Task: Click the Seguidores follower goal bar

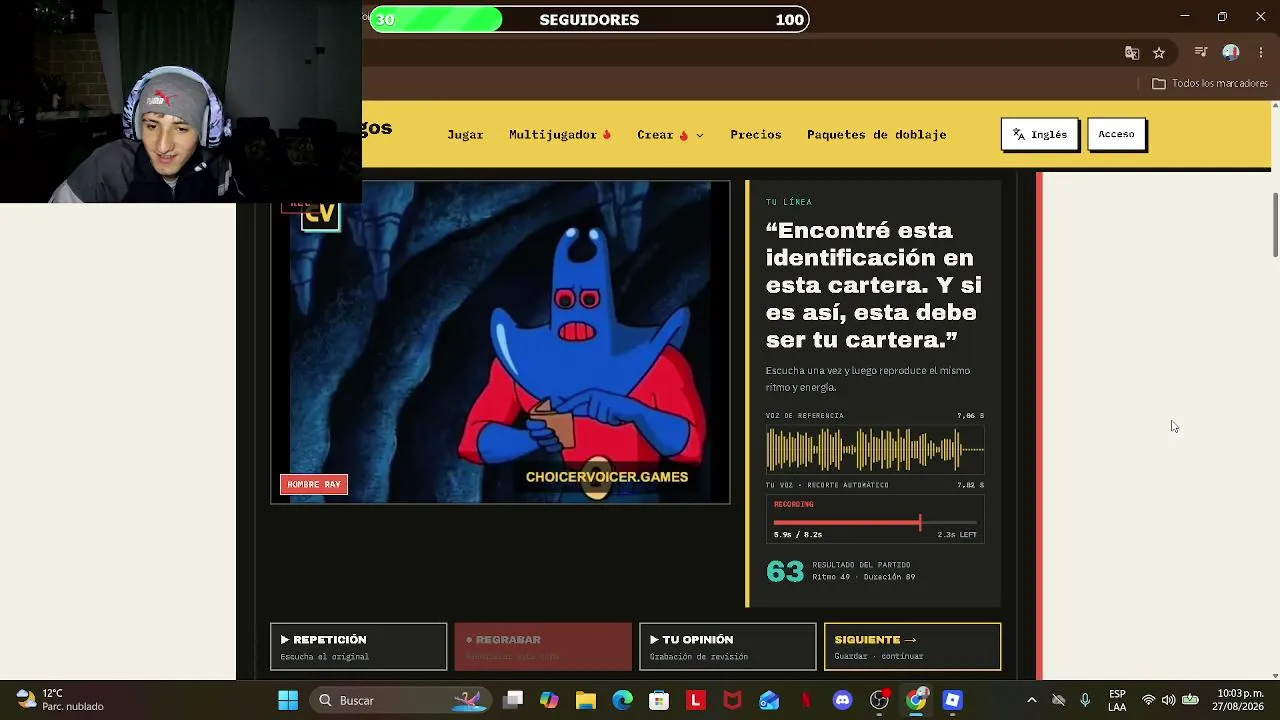Action: pos(589,19)
